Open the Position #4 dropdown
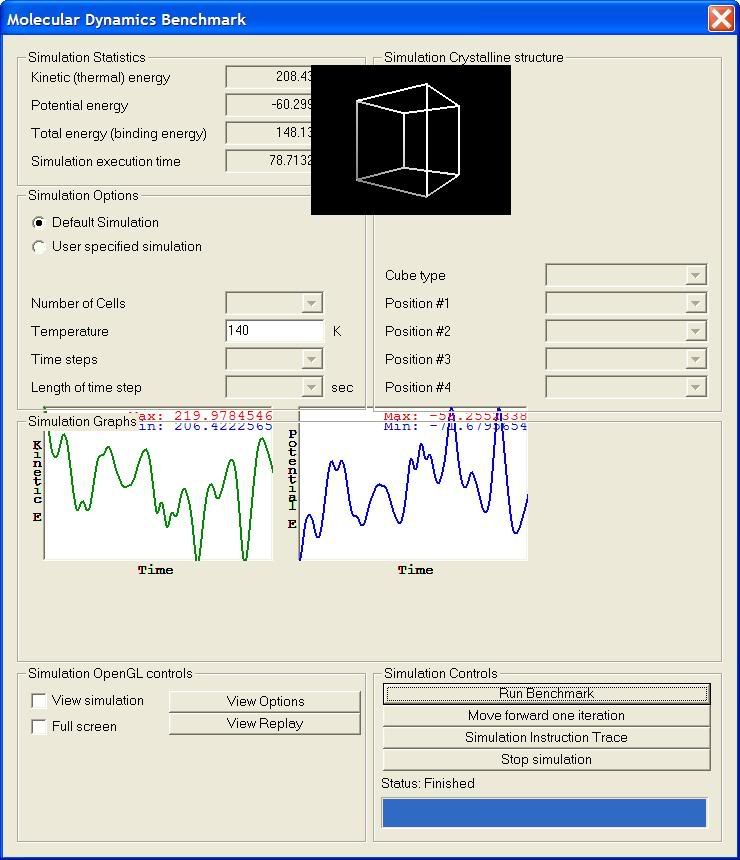Screen dimensions: 740x860 626,387
